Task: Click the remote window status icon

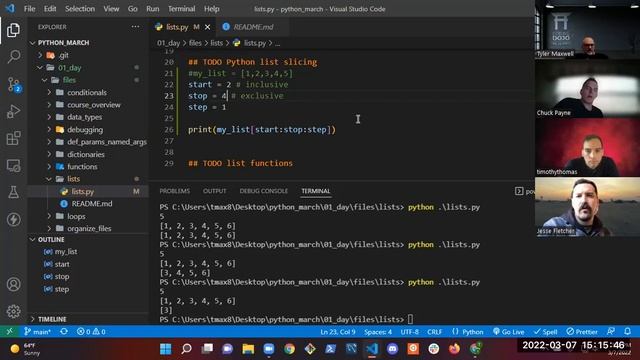Action: pos(9,331)
